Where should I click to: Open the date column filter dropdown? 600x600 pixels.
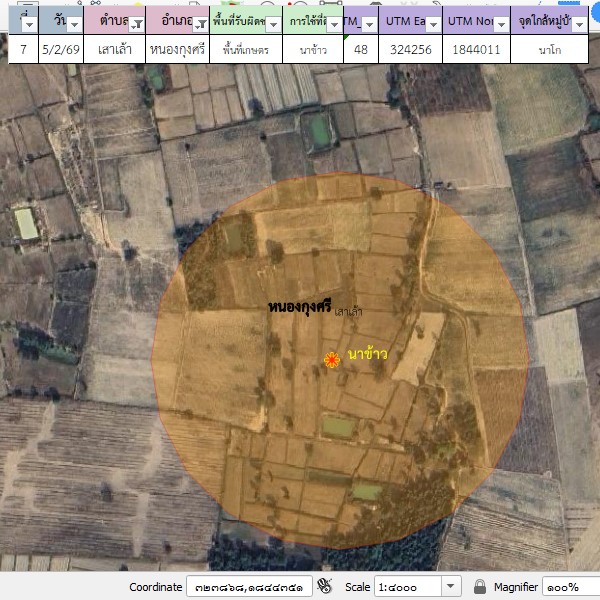74,24
